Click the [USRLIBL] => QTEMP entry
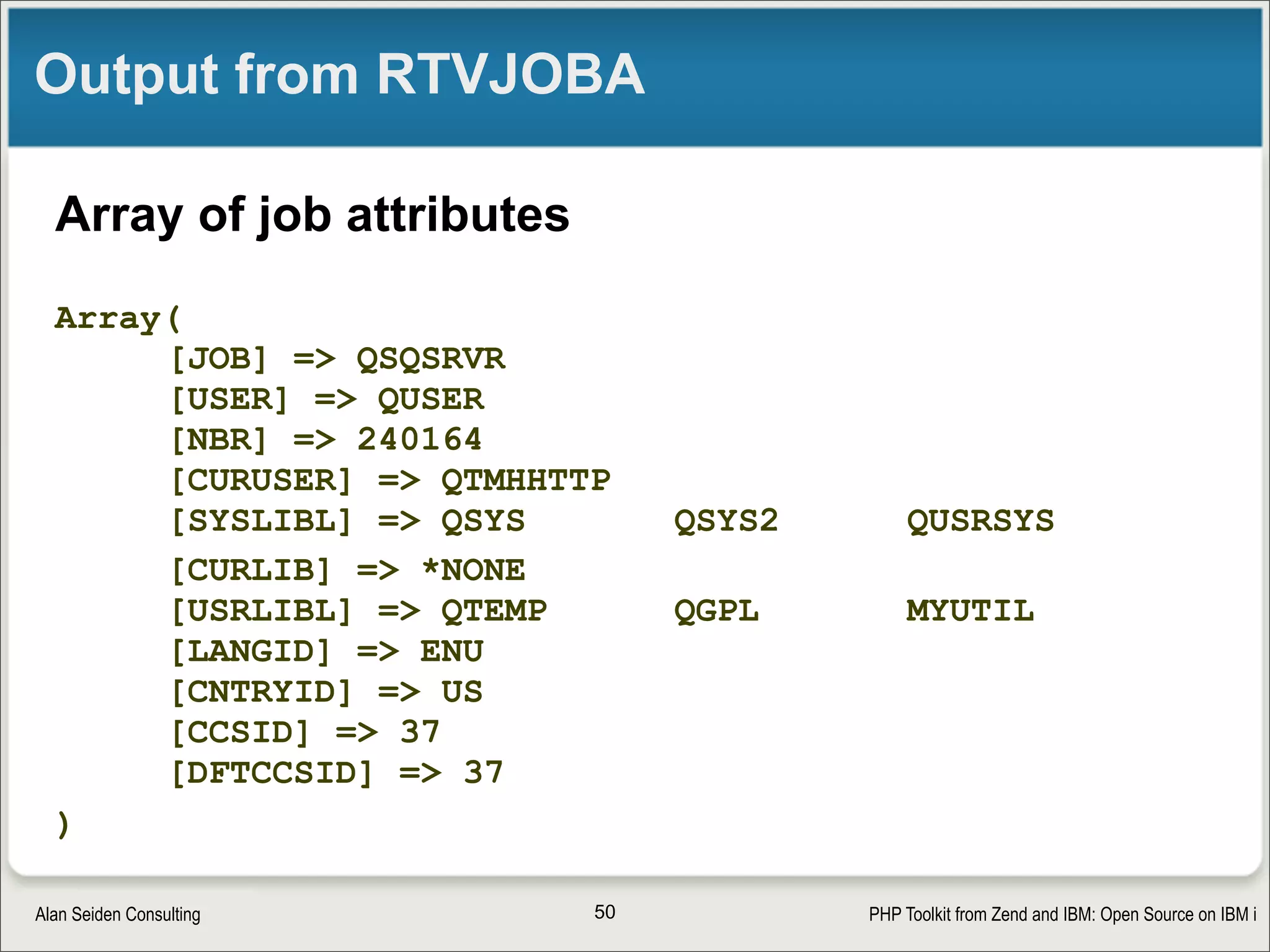 (x=359, y=611)
